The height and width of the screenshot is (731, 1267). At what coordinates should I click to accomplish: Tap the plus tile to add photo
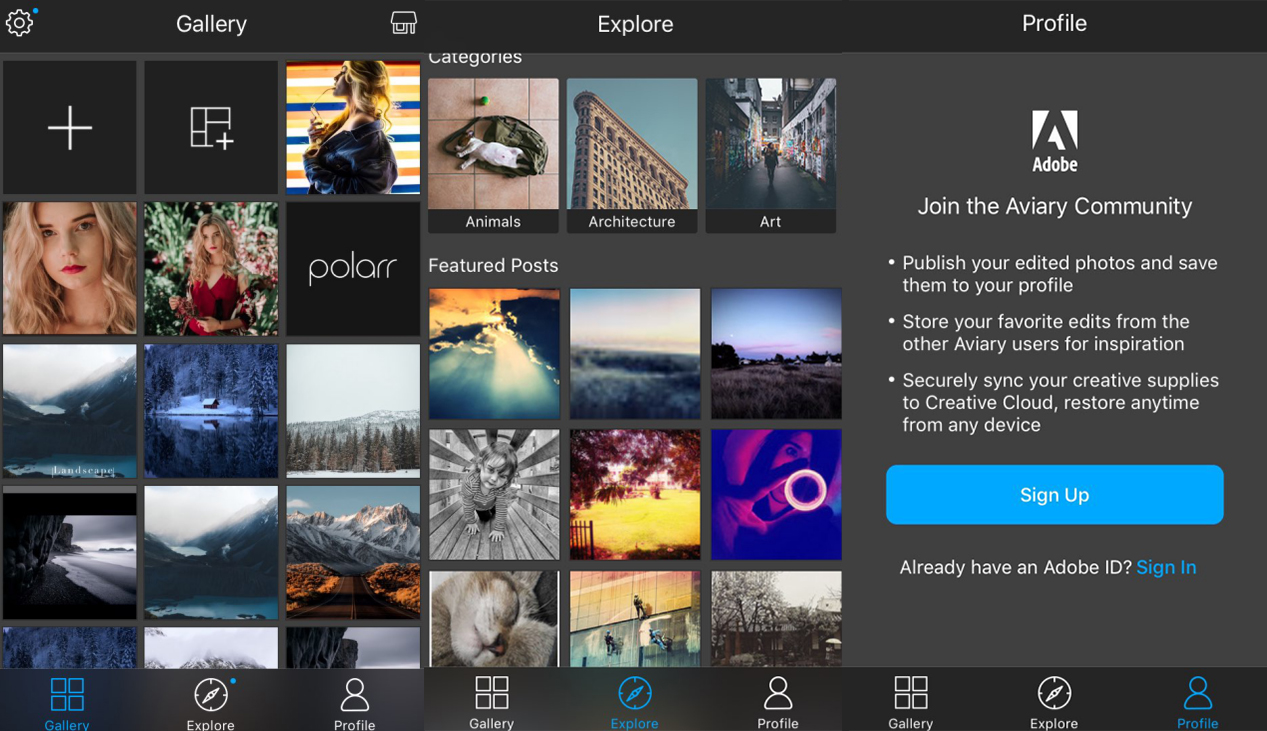click(70, 128)
